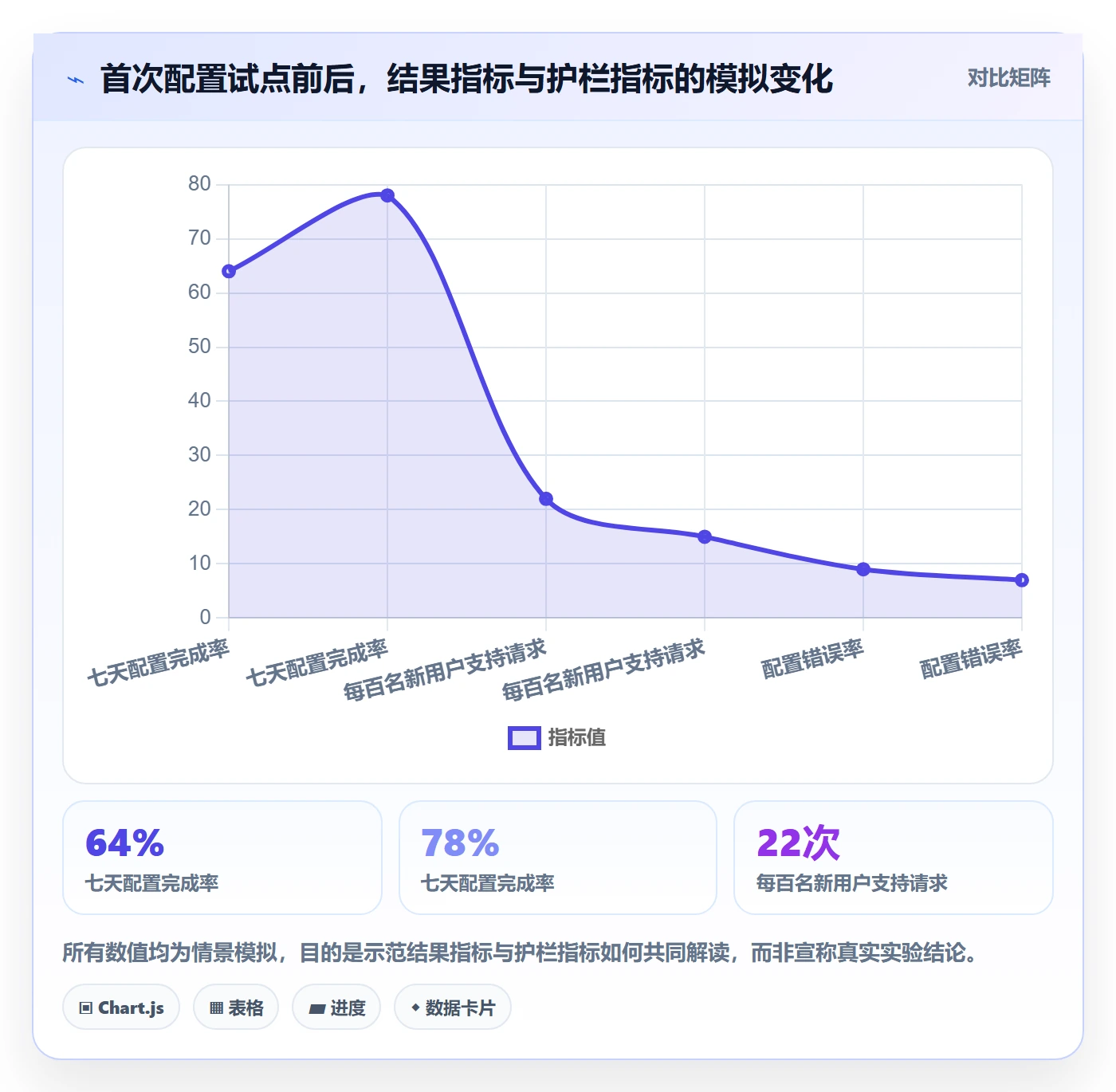1116x1092 pixels.
Task: Open the 64% 七天配置完成率 card
Action: tap(222, 858)
